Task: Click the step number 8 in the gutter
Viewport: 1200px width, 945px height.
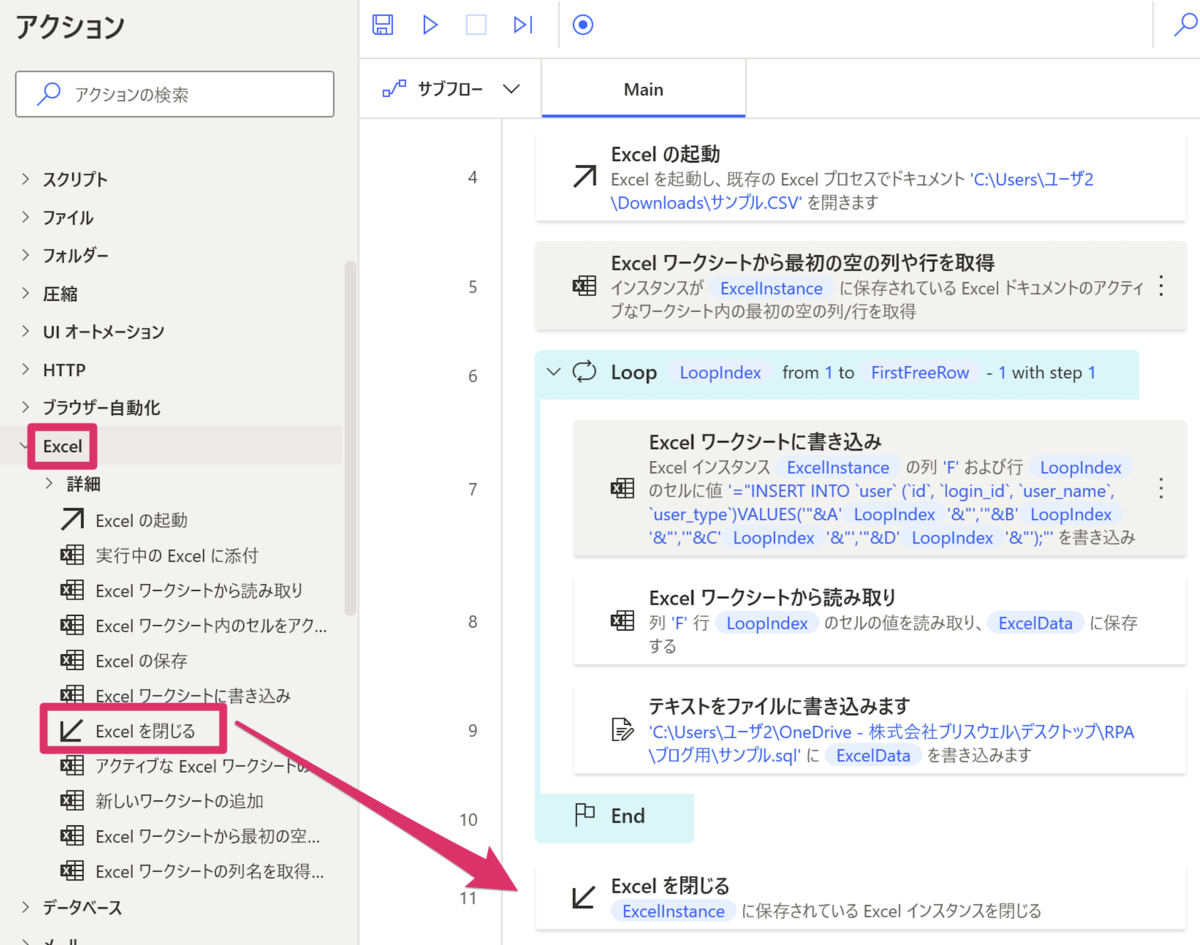Action: (x=473, y=622)
